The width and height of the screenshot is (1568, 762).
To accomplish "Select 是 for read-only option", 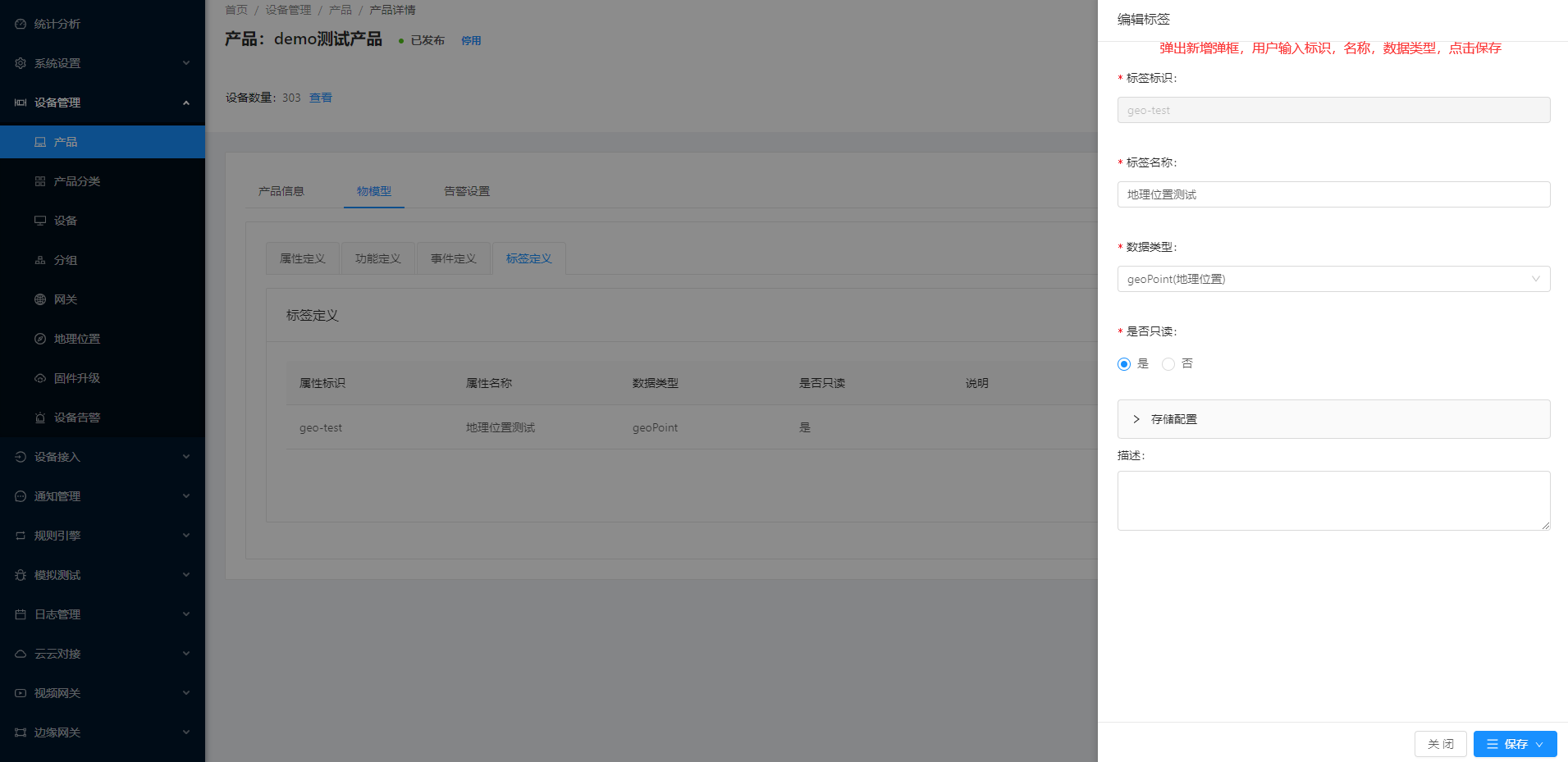I will 1123,363.
